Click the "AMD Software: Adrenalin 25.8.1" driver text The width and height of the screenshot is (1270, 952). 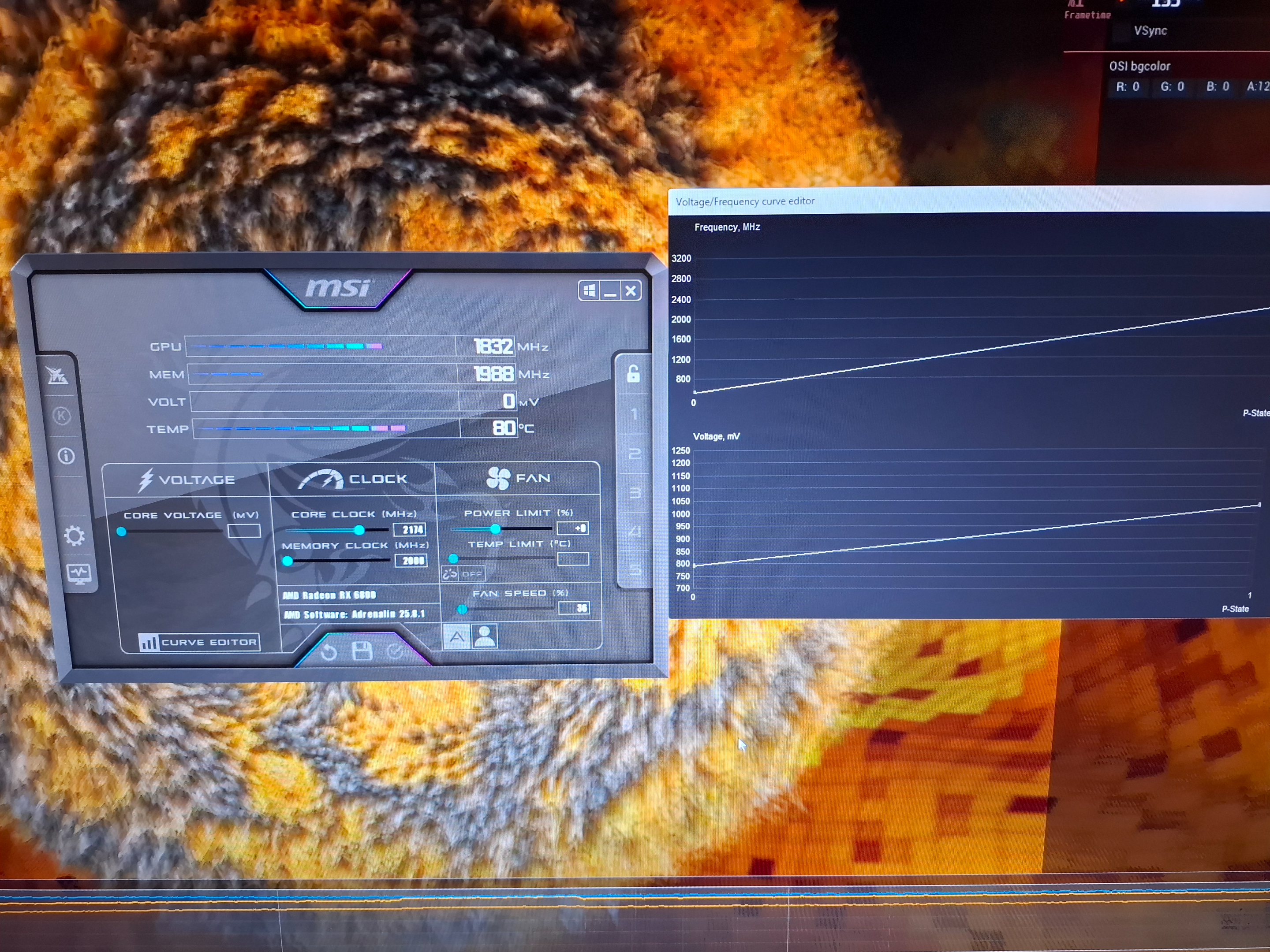[x=354, y=614]
